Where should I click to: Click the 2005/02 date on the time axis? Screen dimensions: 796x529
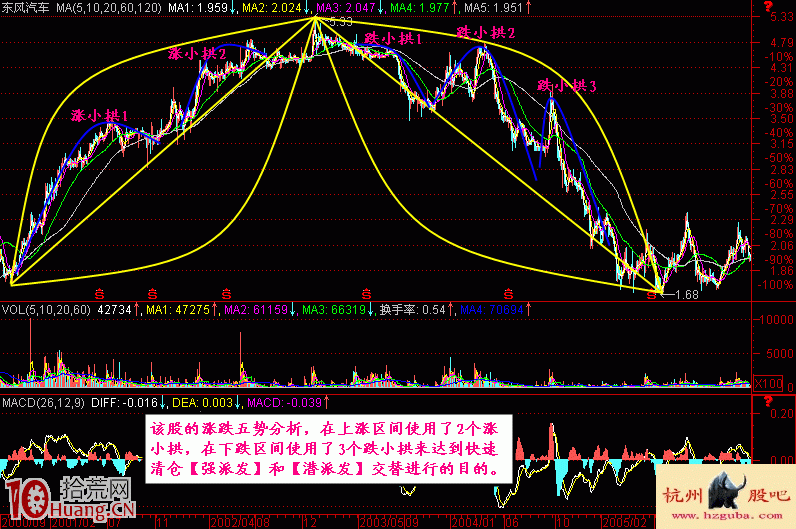point(624,522)
